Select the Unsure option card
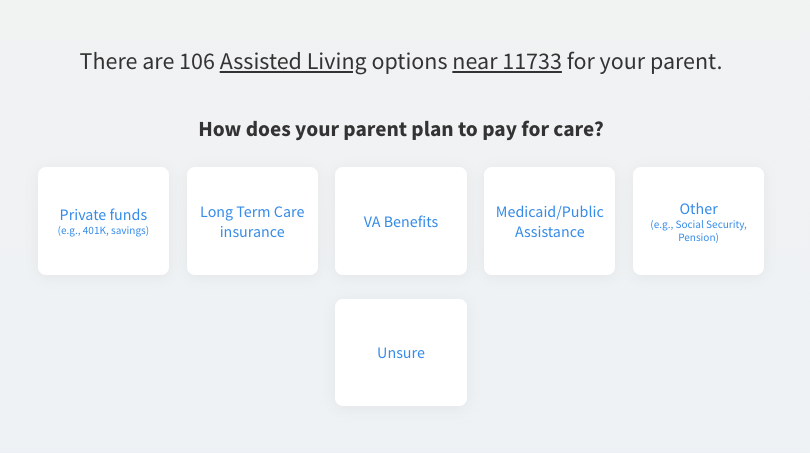 coord(400,352)
